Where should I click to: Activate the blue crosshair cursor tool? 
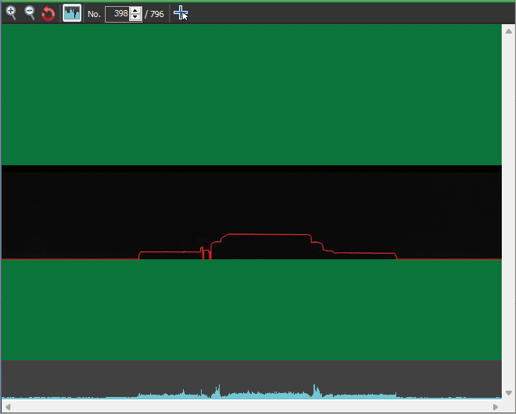click(x=181, y=13)
